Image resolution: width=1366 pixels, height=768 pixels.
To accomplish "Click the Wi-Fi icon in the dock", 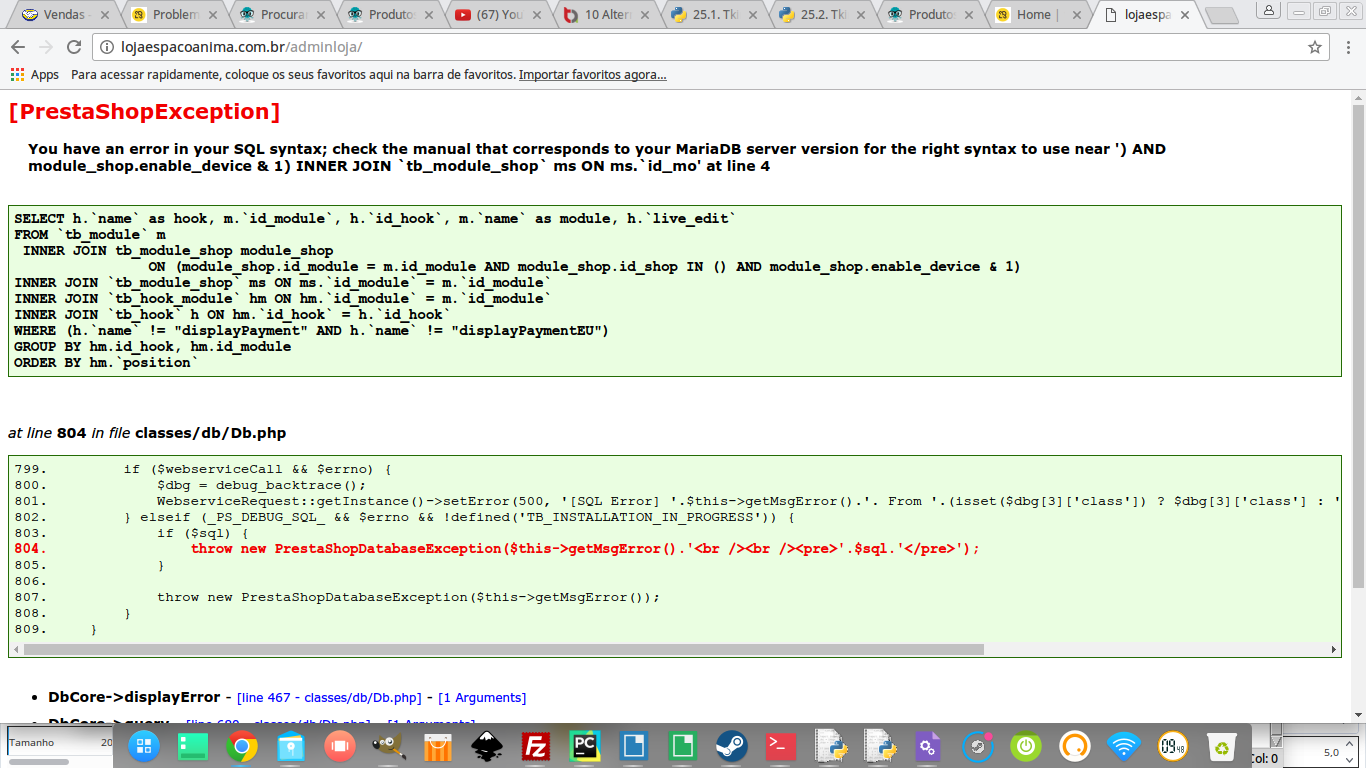I will [x=1124, y=746].
